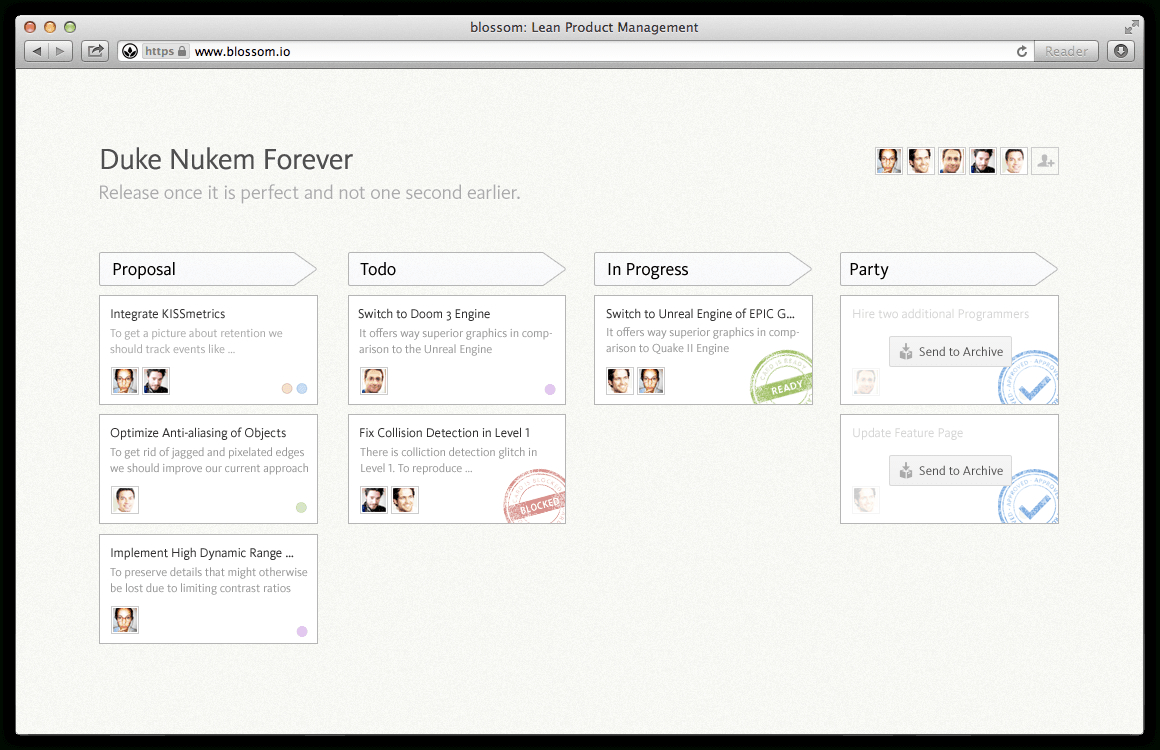1160x750 pixels.
Task: Click the first assignee avatar on Collision Detection card
Action: (374, 500)
